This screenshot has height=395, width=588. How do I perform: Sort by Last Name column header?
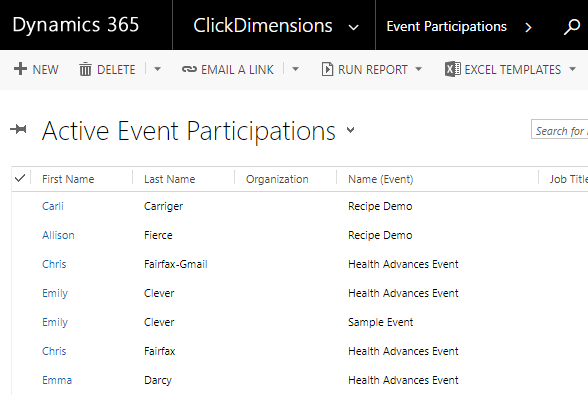[x=170, y=179]
